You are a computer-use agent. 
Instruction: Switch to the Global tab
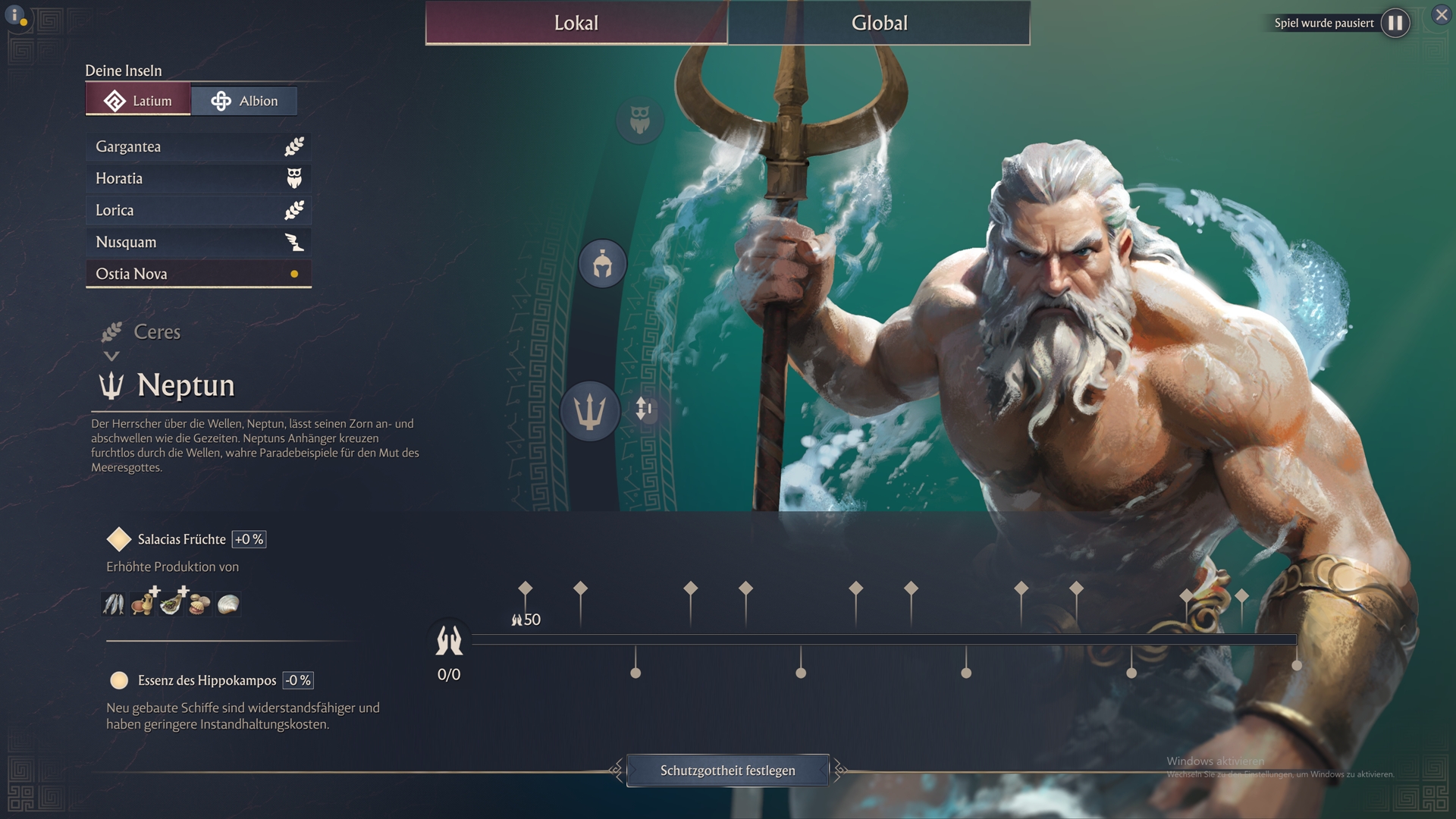point(878,23)
